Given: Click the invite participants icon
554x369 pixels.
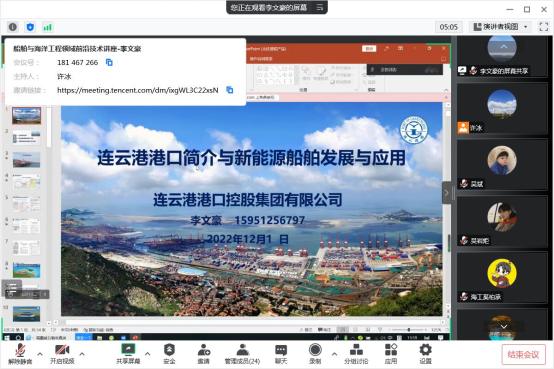Looking at the screenshot, I should [204, 354].
